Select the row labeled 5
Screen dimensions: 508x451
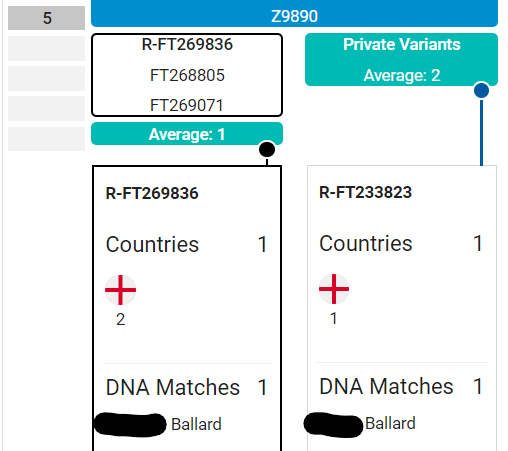click(46, 18)
